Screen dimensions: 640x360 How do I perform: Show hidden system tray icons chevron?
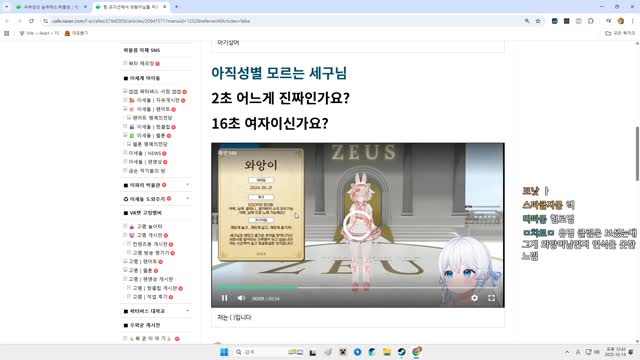pos(567,352)
